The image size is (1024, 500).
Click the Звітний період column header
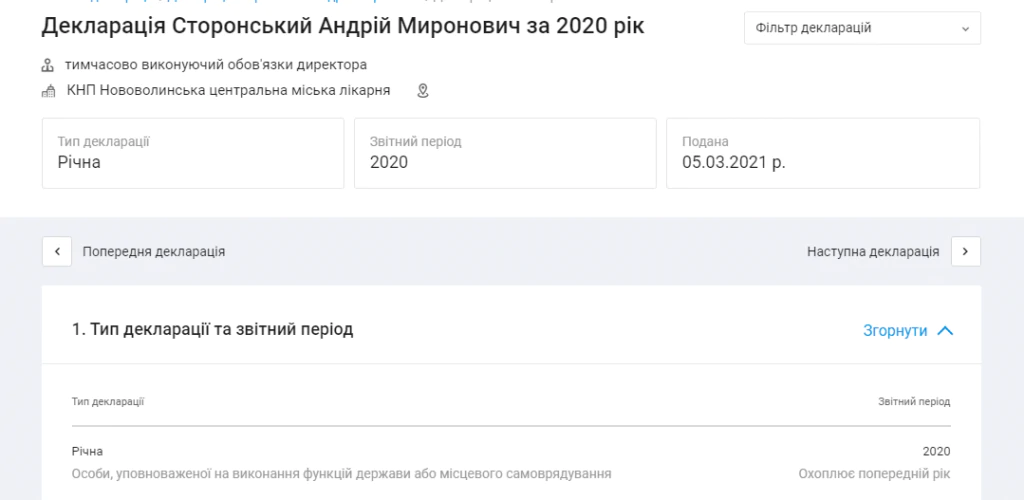coord(914,401)
